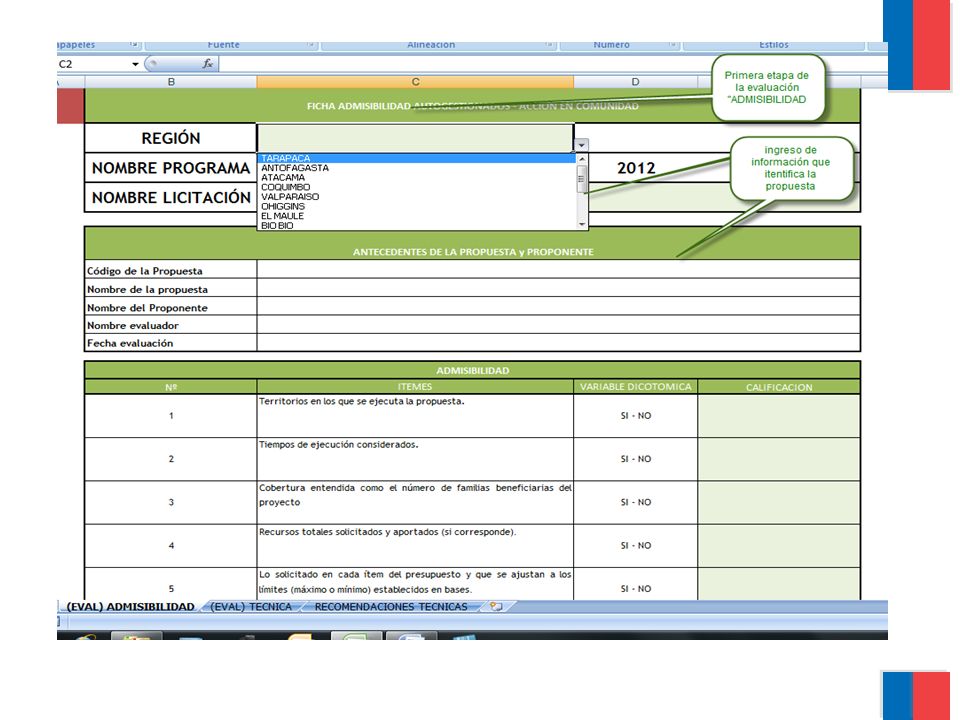Click the NOMBRE LICITACIÓN label cell
This screenshot has width=960, height=720.
171,197
